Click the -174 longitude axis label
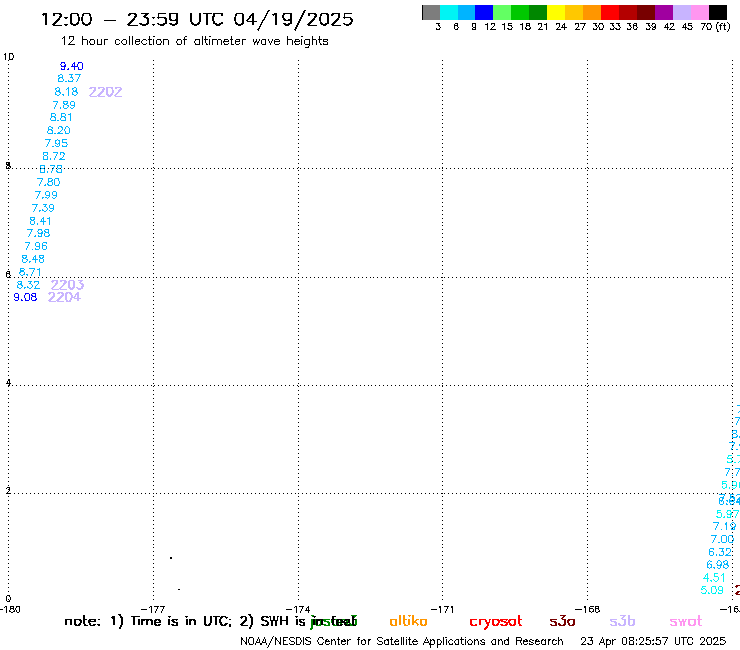 click(298, 610)
